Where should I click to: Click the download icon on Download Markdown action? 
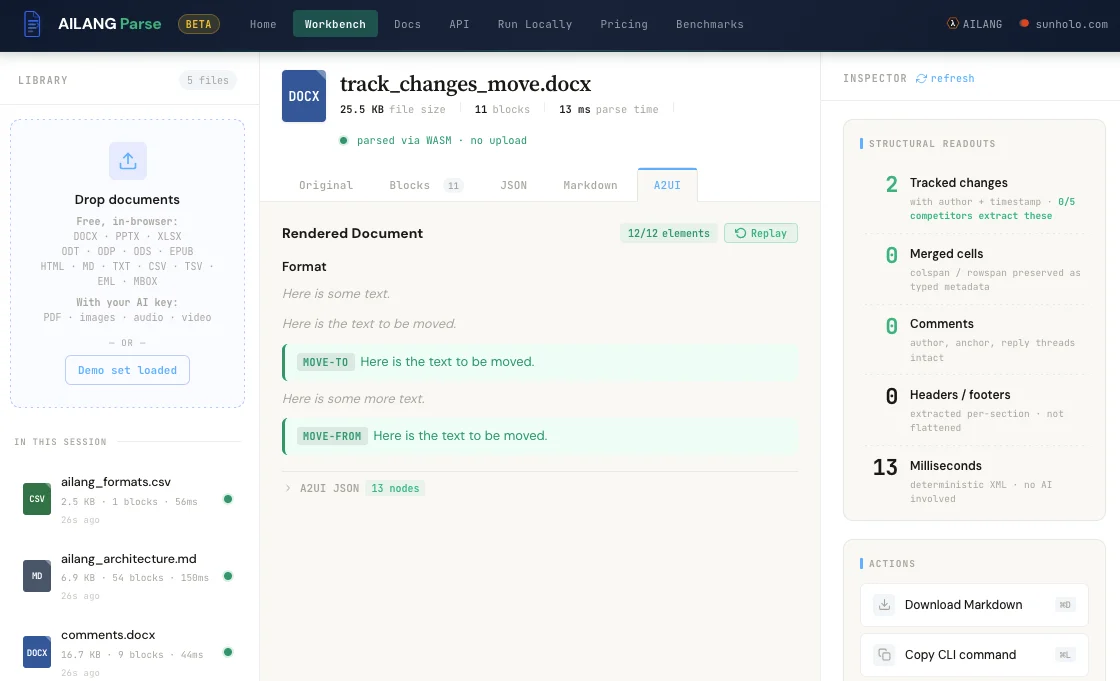884,605
